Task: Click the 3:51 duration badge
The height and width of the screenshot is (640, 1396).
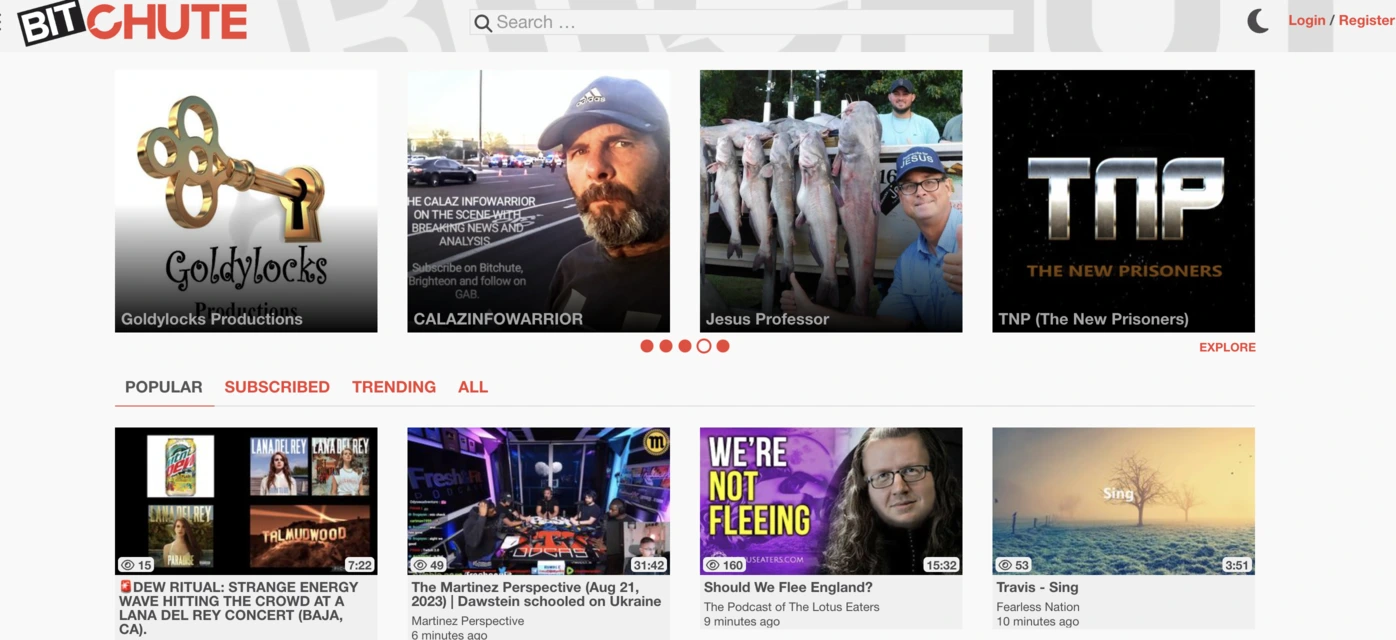Action: click(x=1237, y=565)
